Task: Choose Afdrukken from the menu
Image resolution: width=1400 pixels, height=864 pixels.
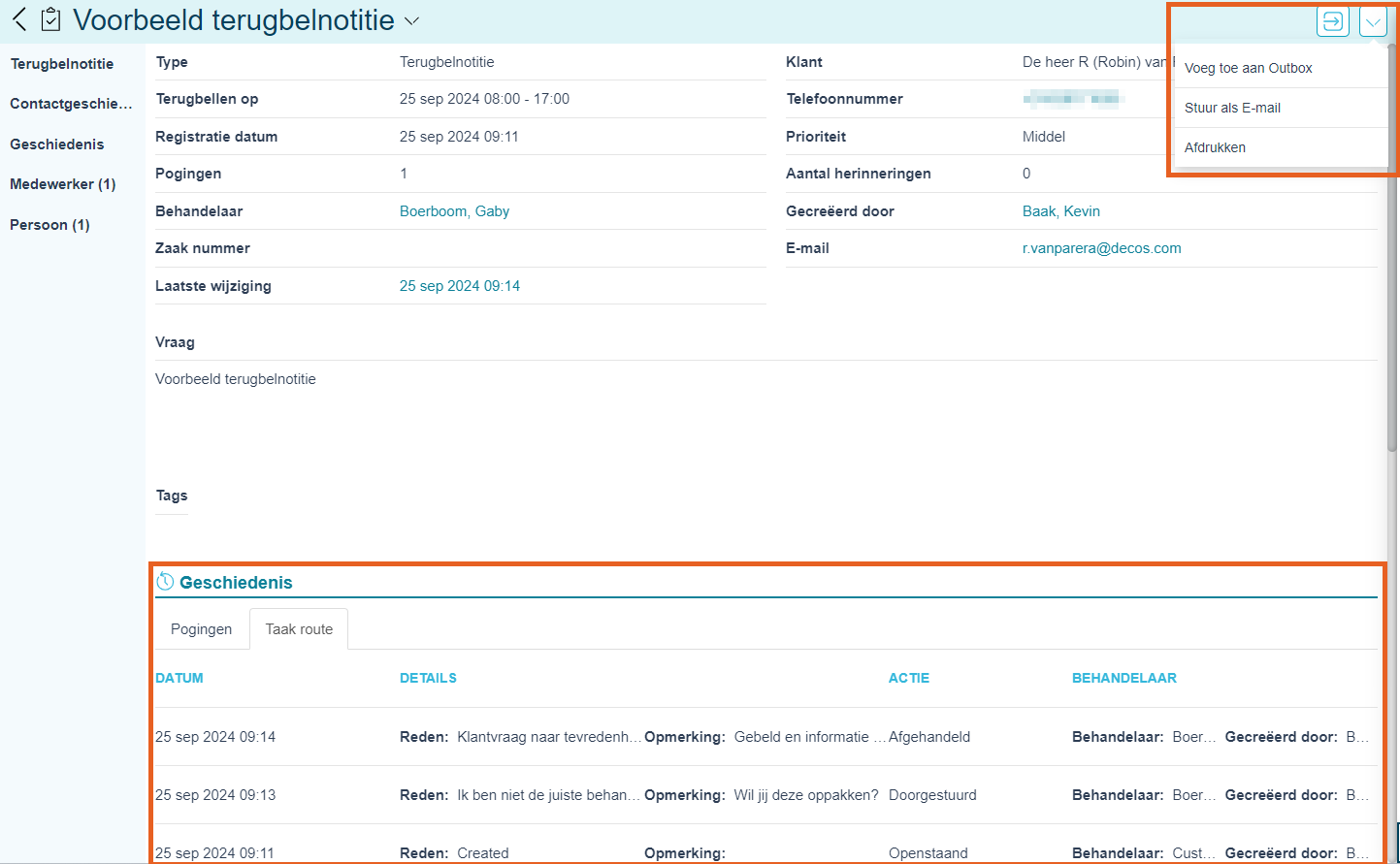Action: (1215, 147)
